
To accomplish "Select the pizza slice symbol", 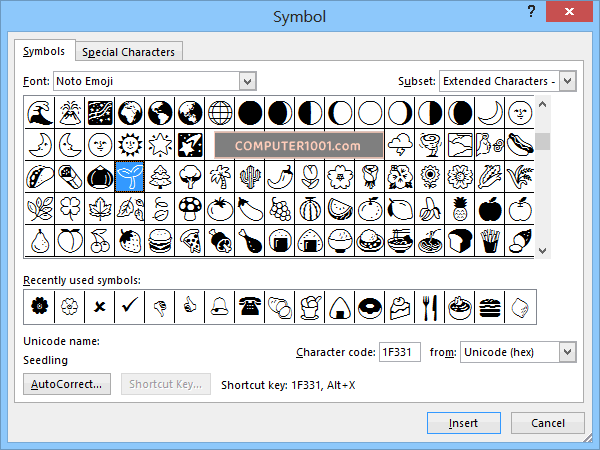I will (x=190, y=241).
